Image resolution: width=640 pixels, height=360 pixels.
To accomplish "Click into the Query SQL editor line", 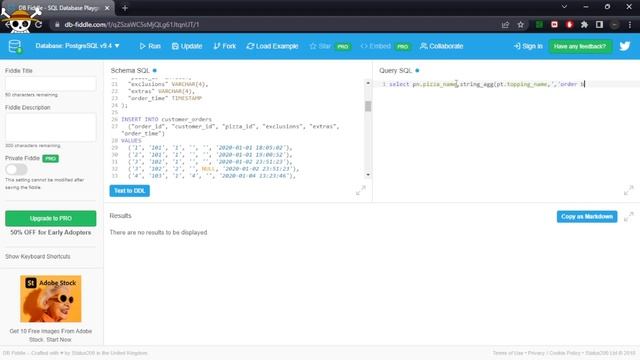I will (506, 84).
